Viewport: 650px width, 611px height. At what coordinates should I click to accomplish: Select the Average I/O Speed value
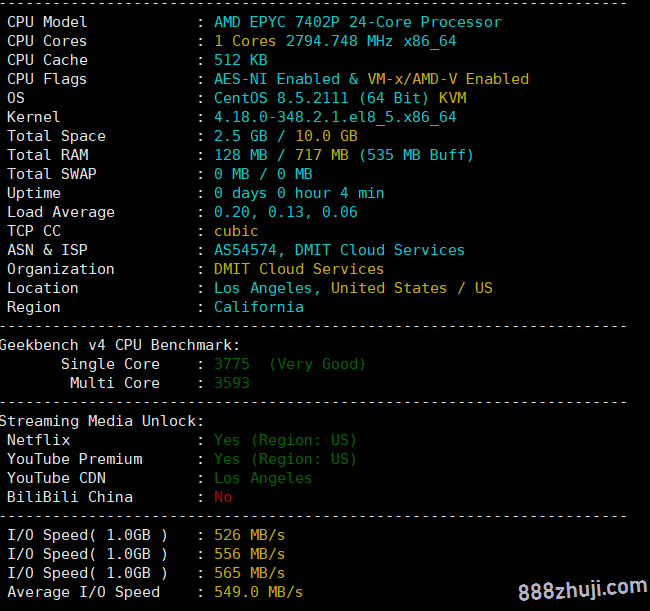click(x=258, y=592)
